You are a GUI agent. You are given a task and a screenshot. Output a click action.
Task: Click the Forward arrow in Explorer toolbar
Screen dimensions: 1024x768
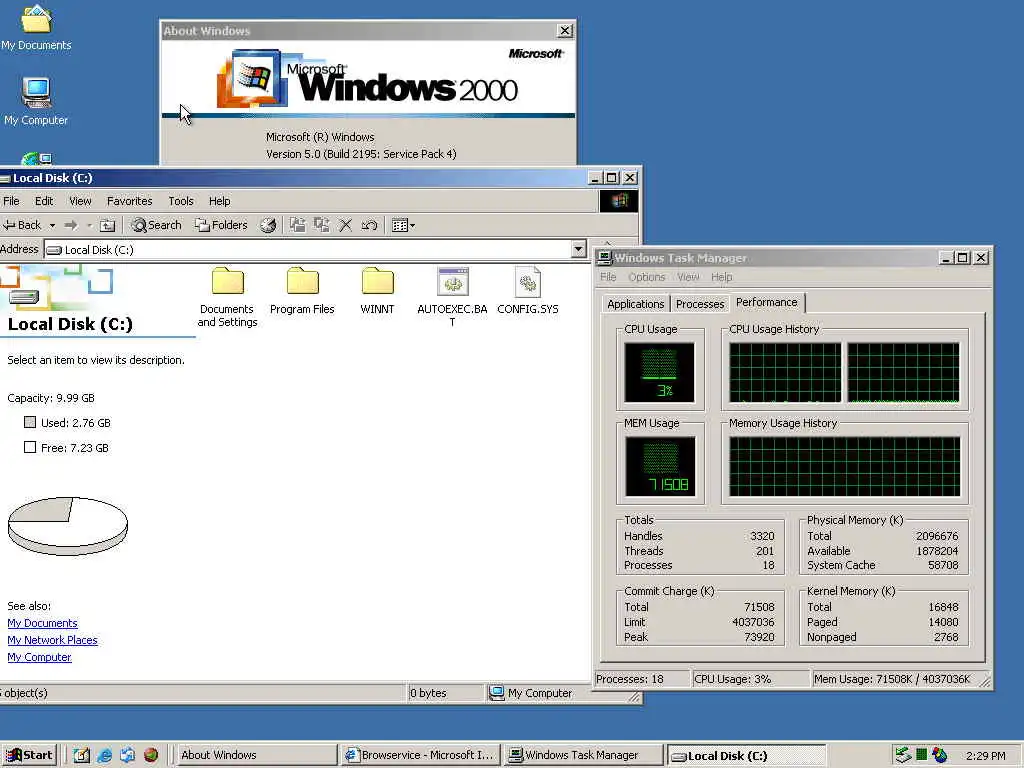pyautogui.click(x=71, y=225)
